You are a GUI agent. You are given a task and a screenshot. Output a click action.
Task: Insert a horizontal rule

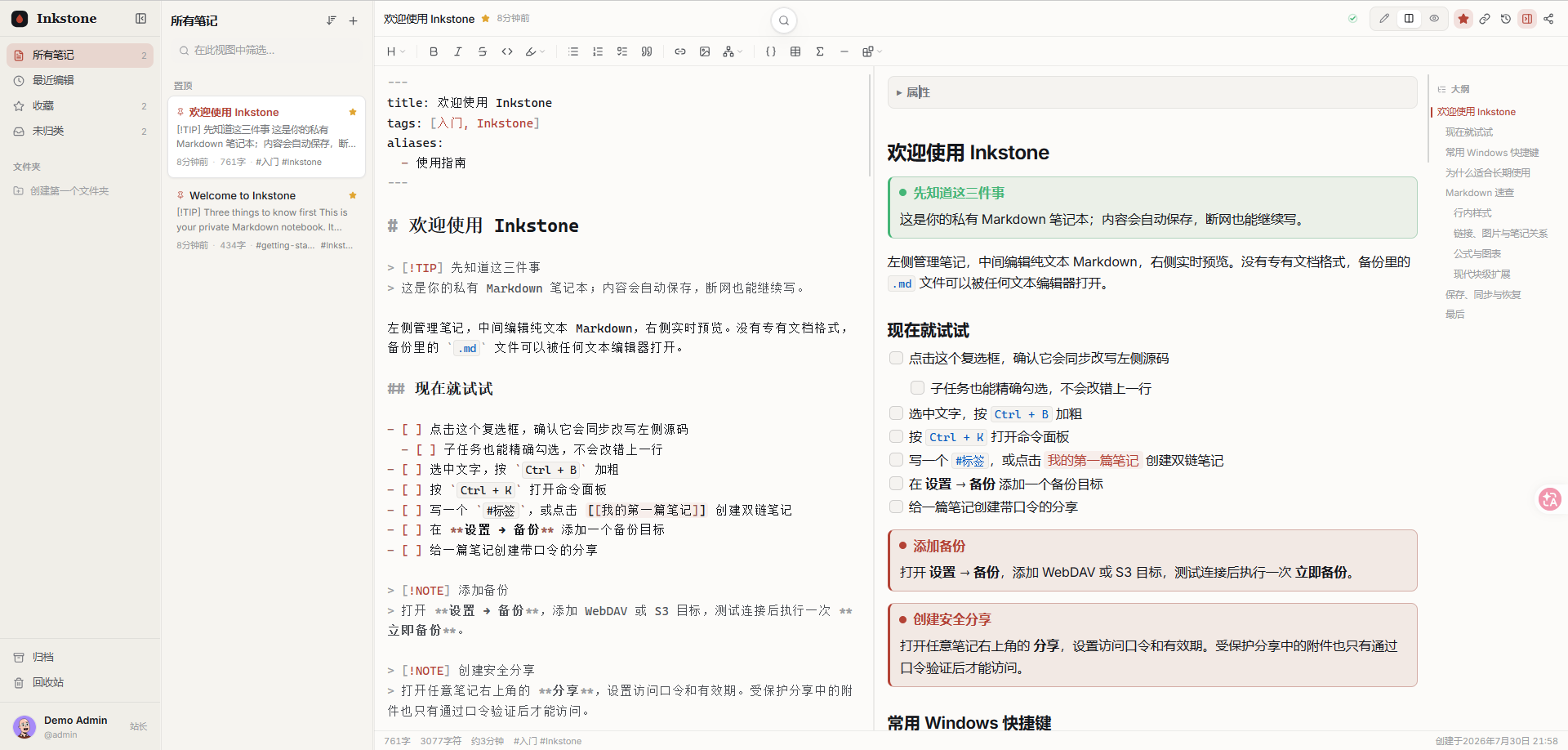click(x=844, y=51)
